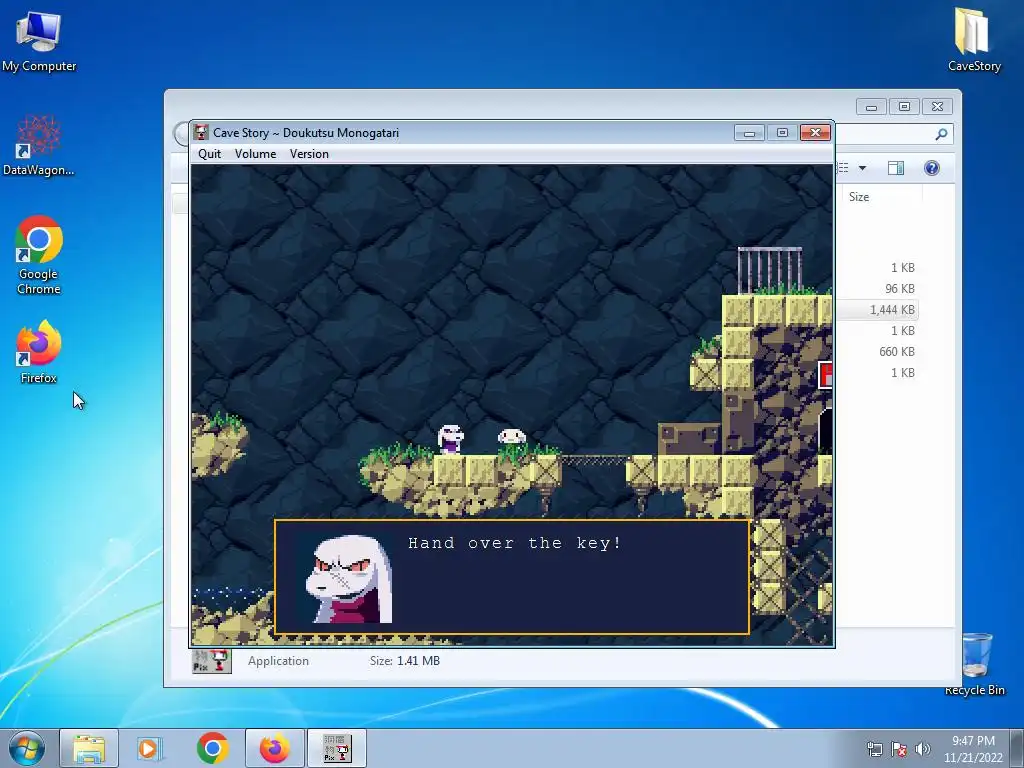Select Google Chrome desktop shortcut
The height and width of the screenshot is (768, 1024).
(39, 255)
